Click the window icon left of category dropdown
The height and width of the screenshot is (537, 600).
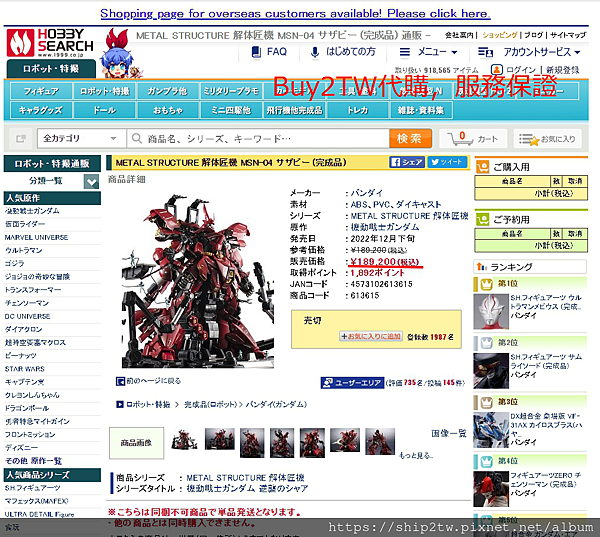tap(21, 139)
